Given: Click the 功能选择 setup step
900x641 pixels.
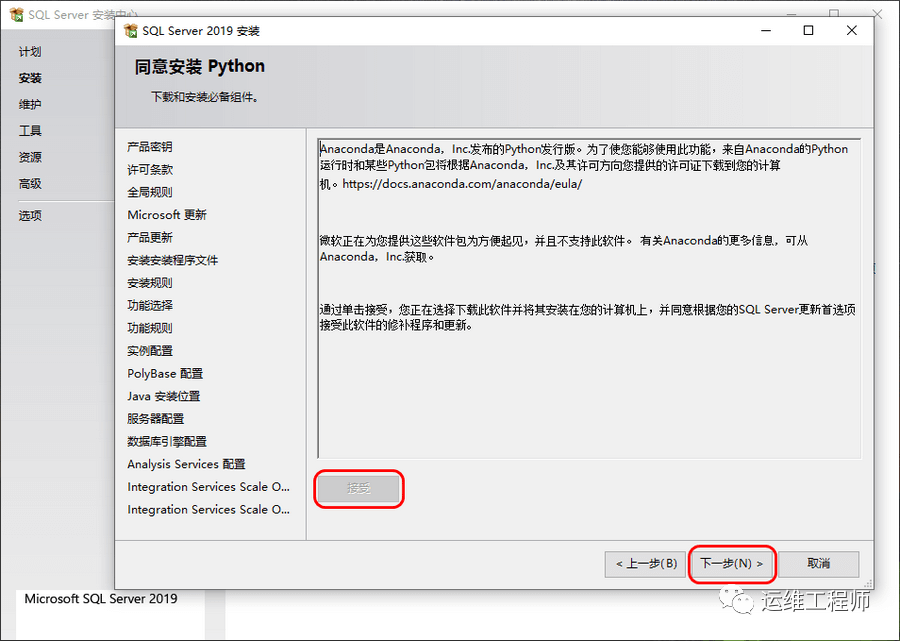Looking at the screenshot, I should [x=150, y=305].
